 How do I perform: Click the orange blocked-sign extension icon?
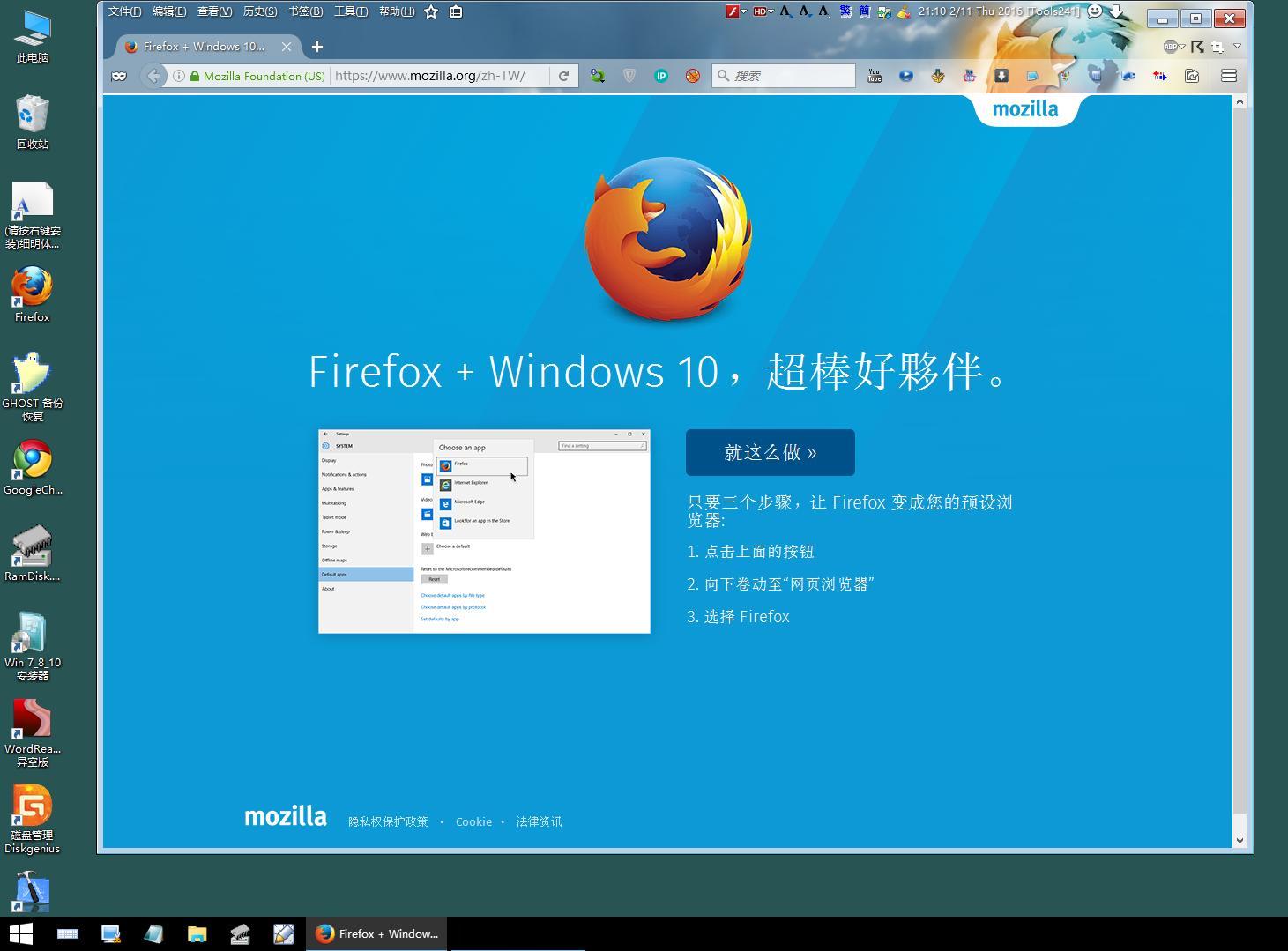click(693, 76)
